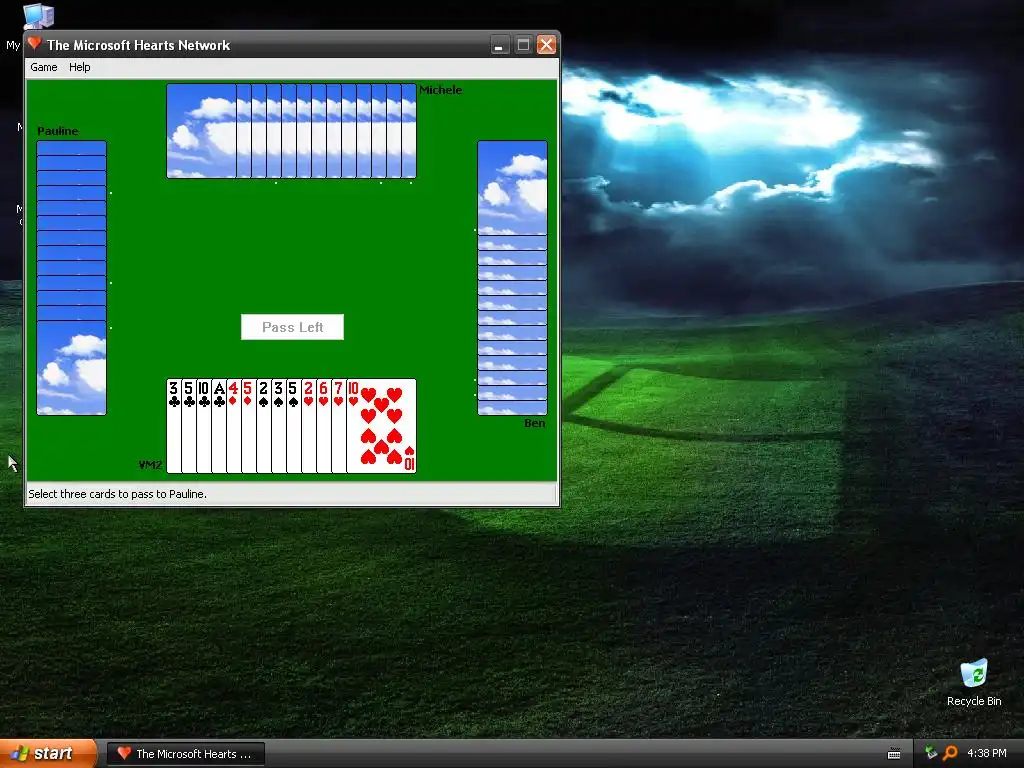Screen dimensions: 1024x768
Task: Select the 6 of hearts card
Action: (324, 426)
